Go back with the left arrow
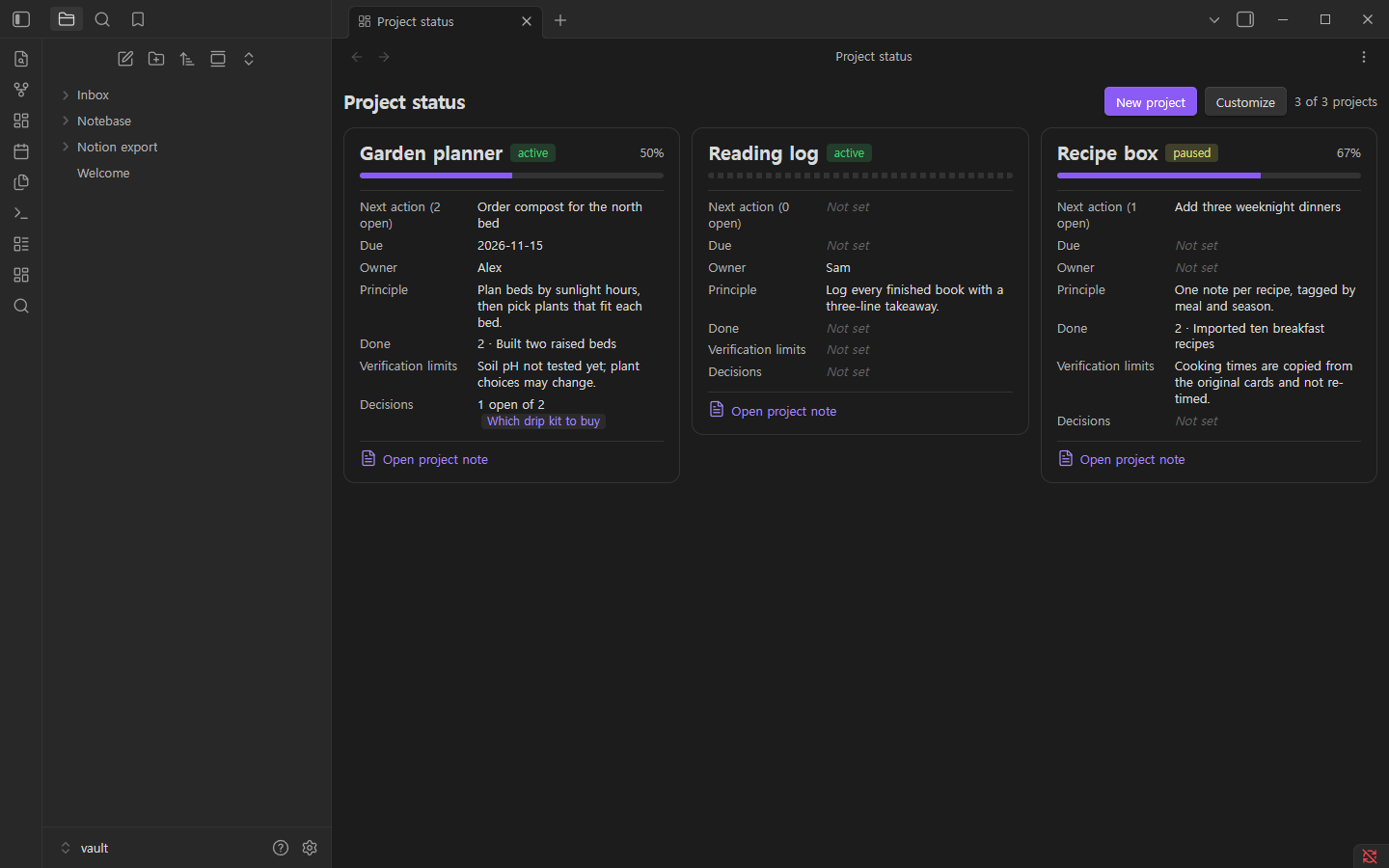 [x=357, y=57]
